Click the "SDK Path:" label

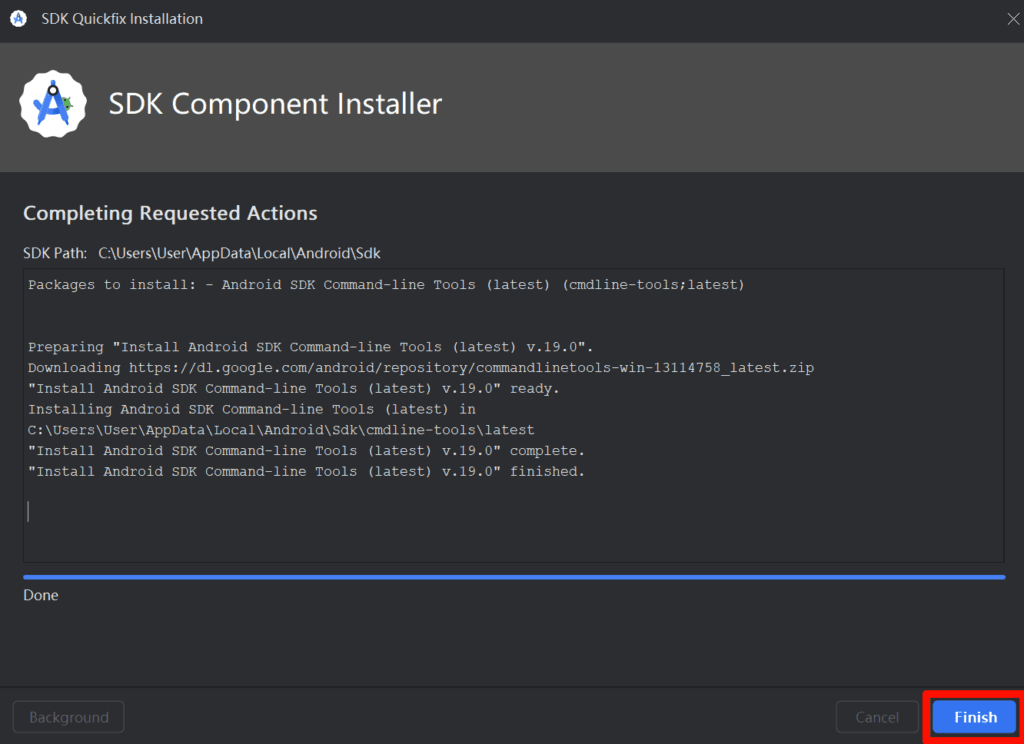pos(55,253)
